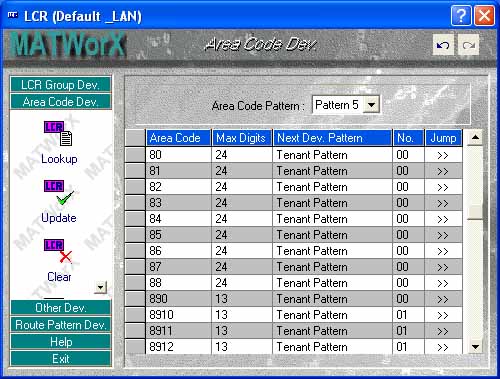500x379 pixels.
Task: Open Other Dev. section
Action: pyautogui.click(x=61, y=308)
